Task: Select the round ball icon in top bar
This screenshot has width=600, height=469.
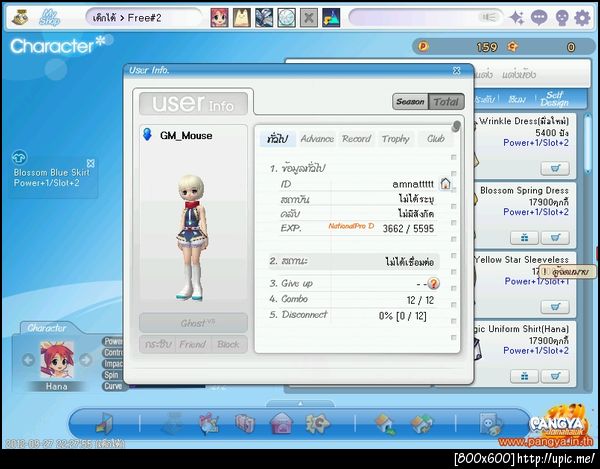Action: pos(287,18)
